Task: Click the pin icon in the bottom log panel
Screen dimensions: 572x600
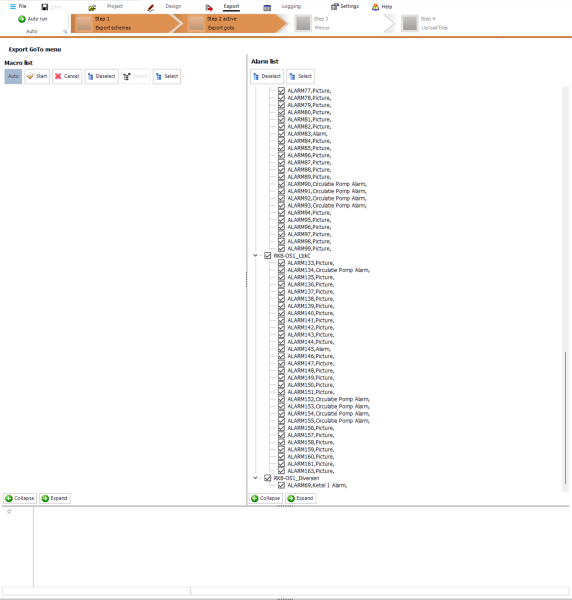Action: (10, 511)
